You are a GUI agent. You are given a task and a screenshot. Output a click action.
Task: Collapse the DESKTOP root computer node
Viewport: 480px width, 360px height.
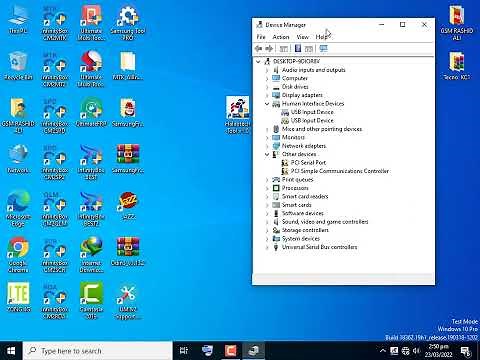click(258, 61)
